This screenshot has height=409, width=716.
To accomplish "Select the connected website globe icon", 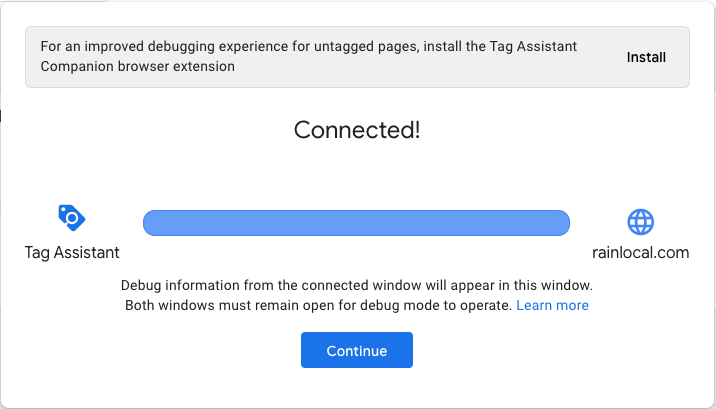I will click(640, 221).
